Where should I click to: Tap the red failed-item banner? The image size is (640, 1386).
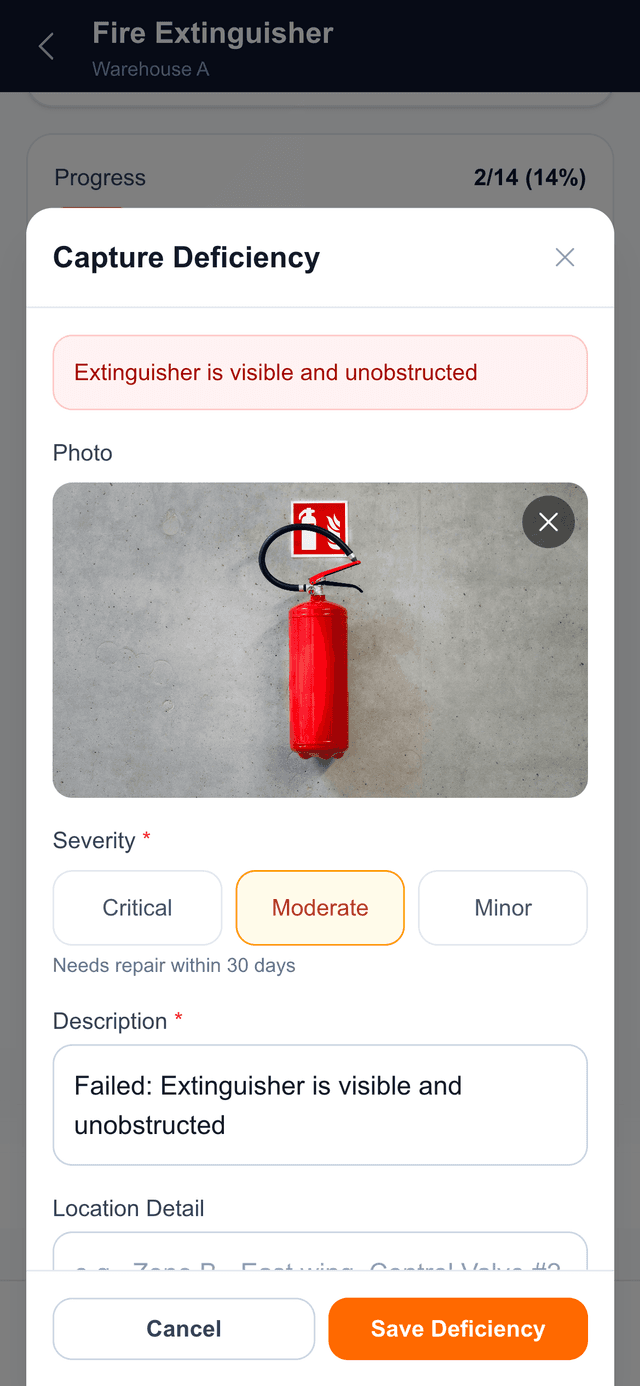[320, 373]
